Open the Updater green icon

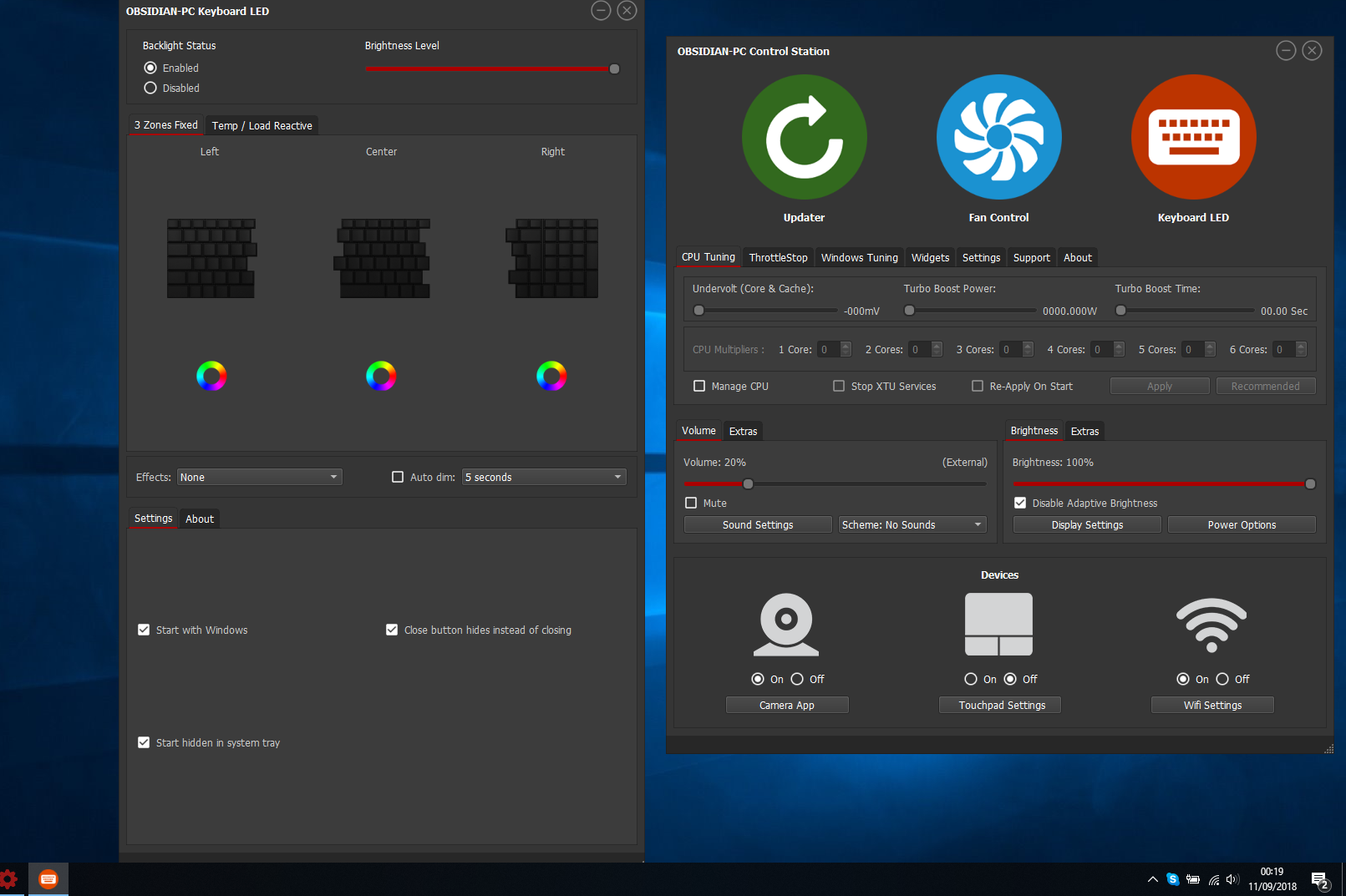(x=804, y=137)
